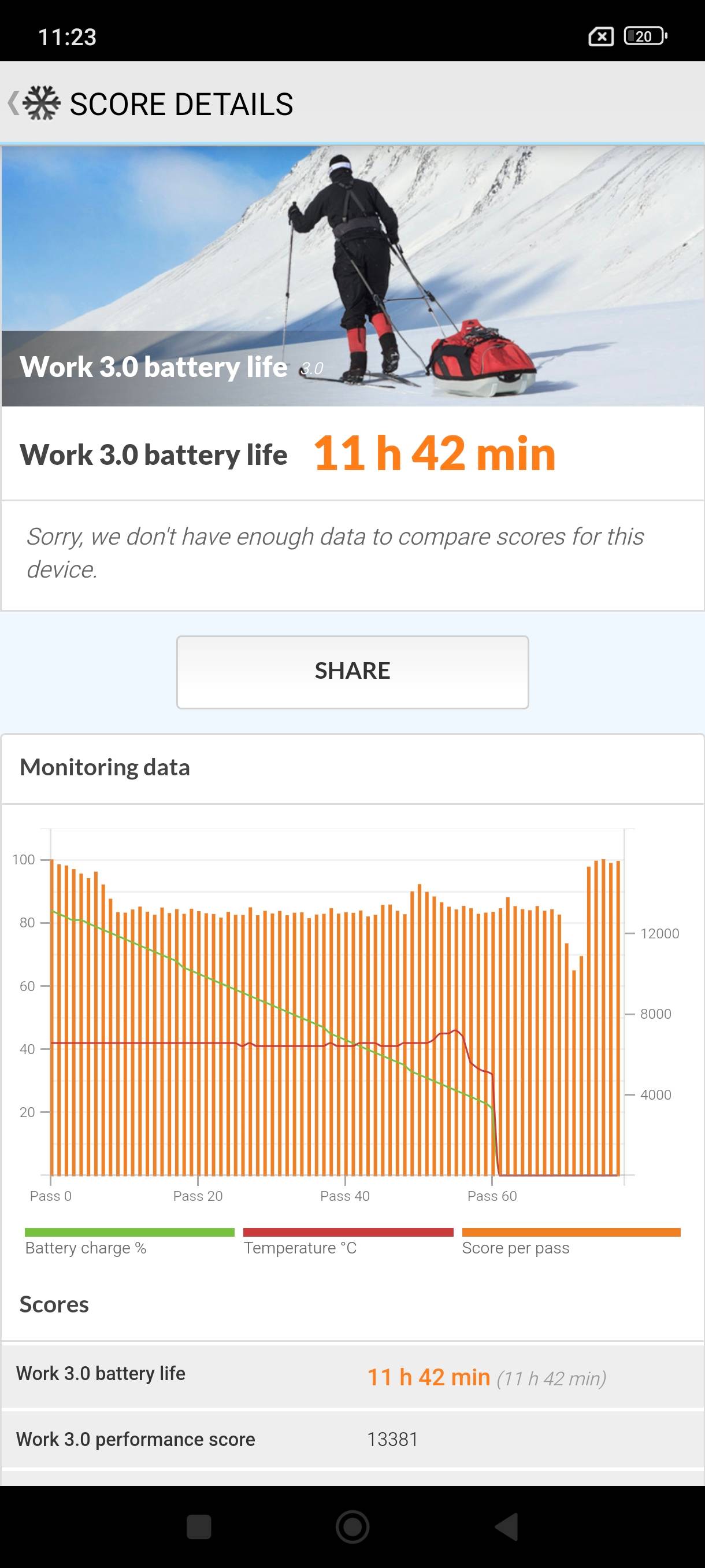Click the SHARE button

point(352,671)
